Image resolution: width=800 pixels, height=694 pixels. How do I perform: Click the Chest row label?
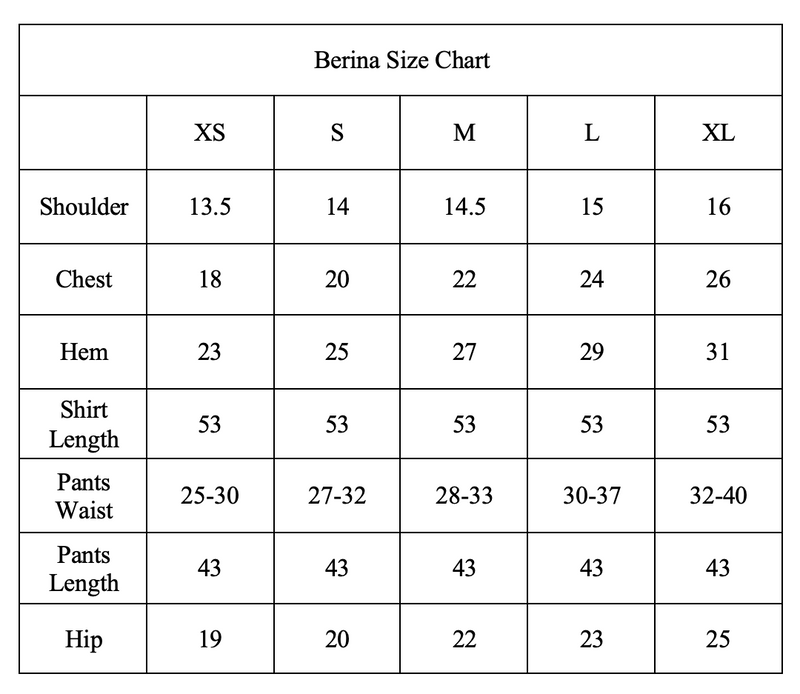[x=84, y=279]
